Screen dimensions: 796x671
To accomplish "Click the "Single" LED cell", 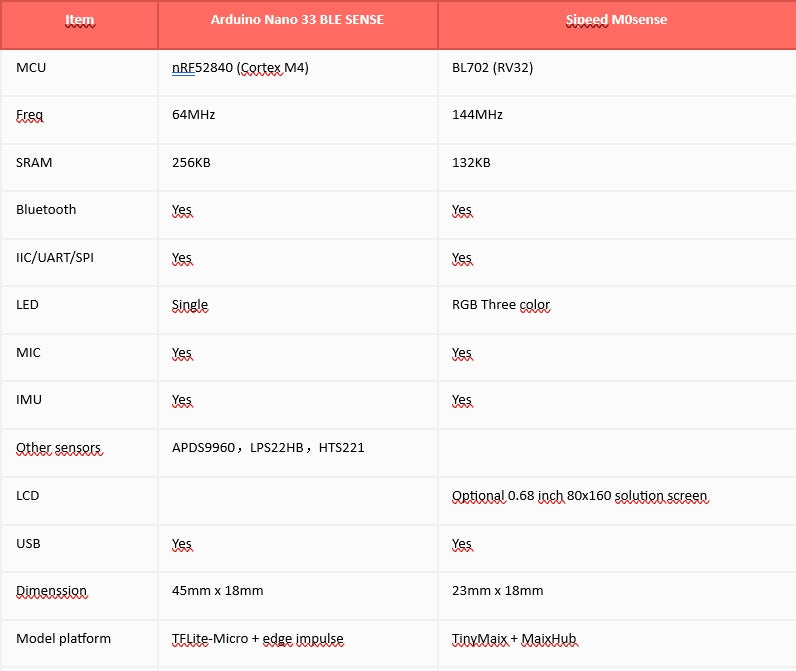I will click(190, 305).
